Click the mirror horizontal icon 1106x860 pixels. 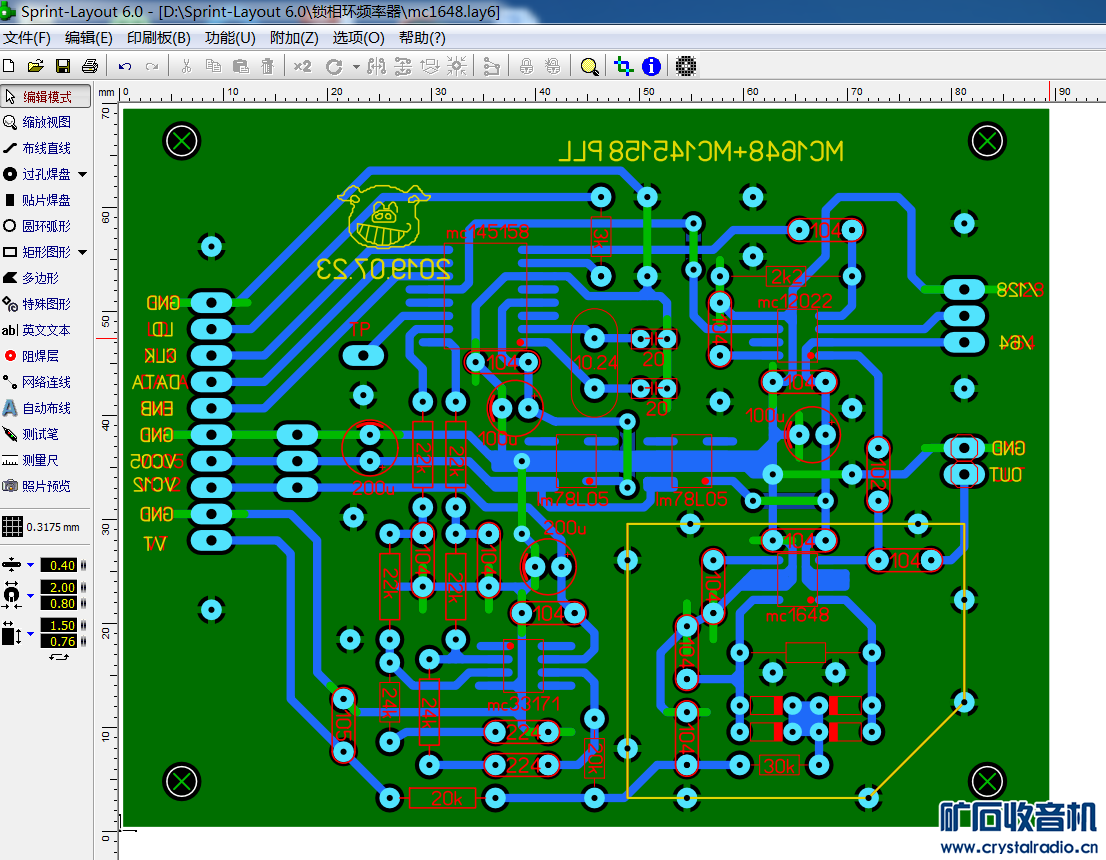[x=377, y=66]
